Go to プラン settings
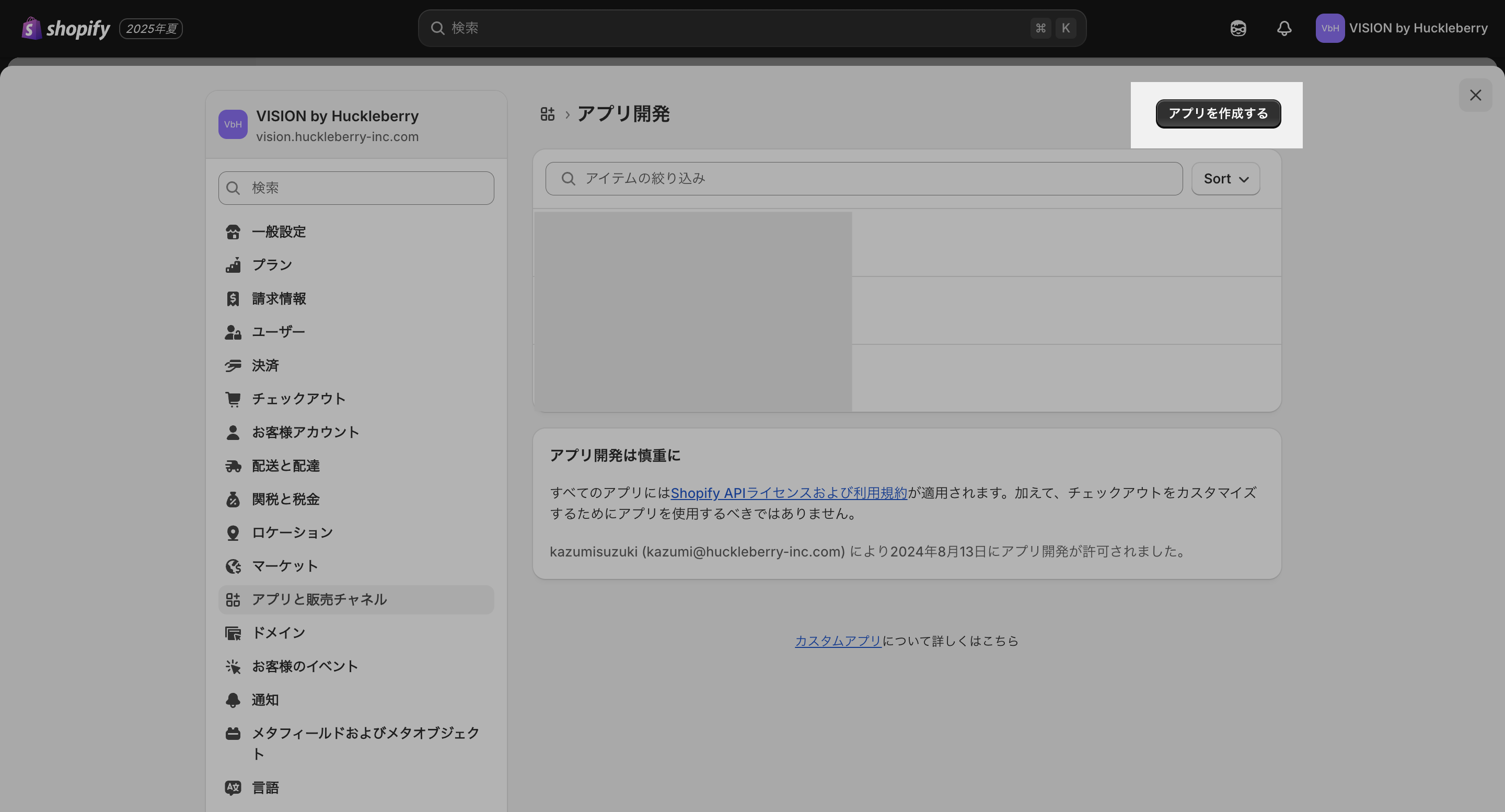This screenshot has width=1505, height=812. click(x=272, y=265)
